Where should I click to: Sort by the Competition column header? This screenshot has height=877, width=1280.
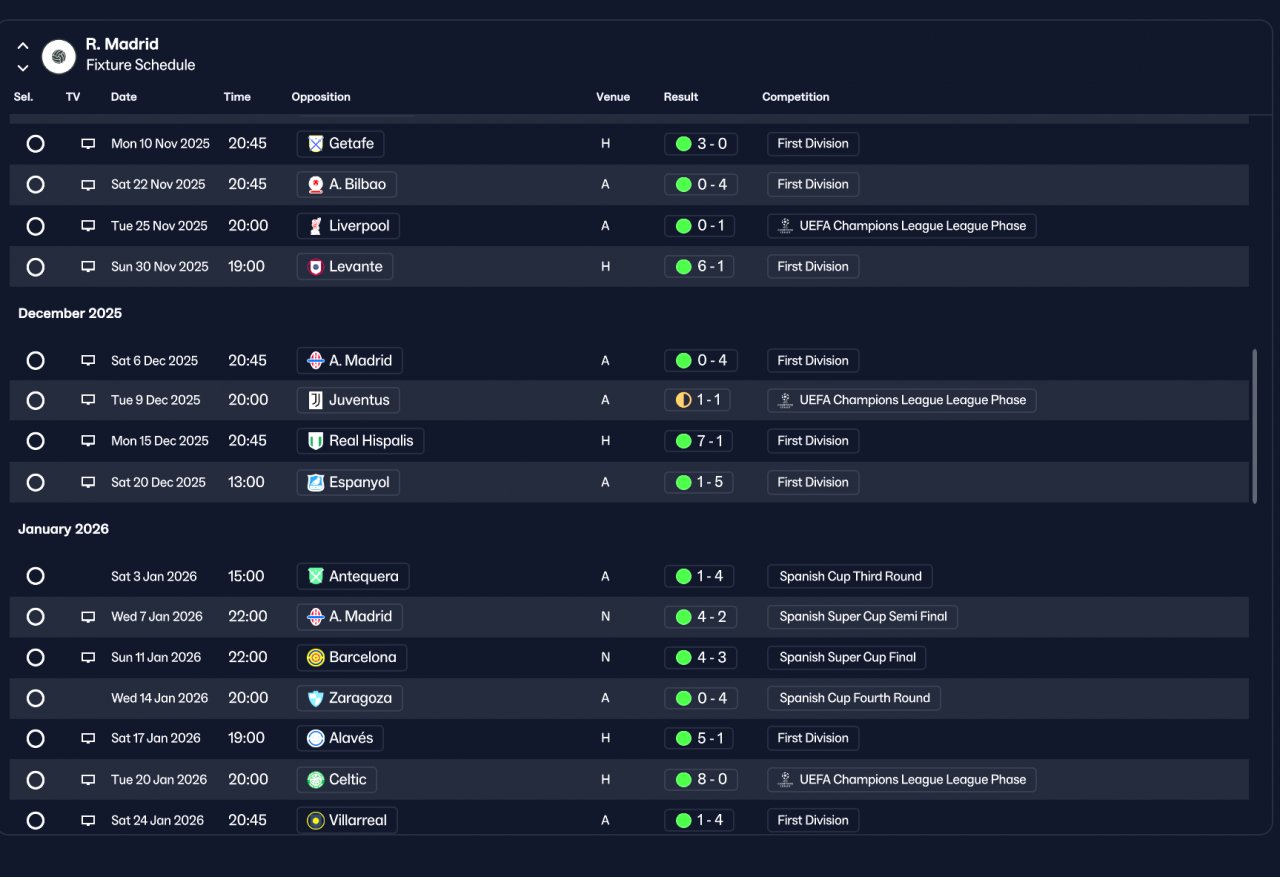click(796, 97)
